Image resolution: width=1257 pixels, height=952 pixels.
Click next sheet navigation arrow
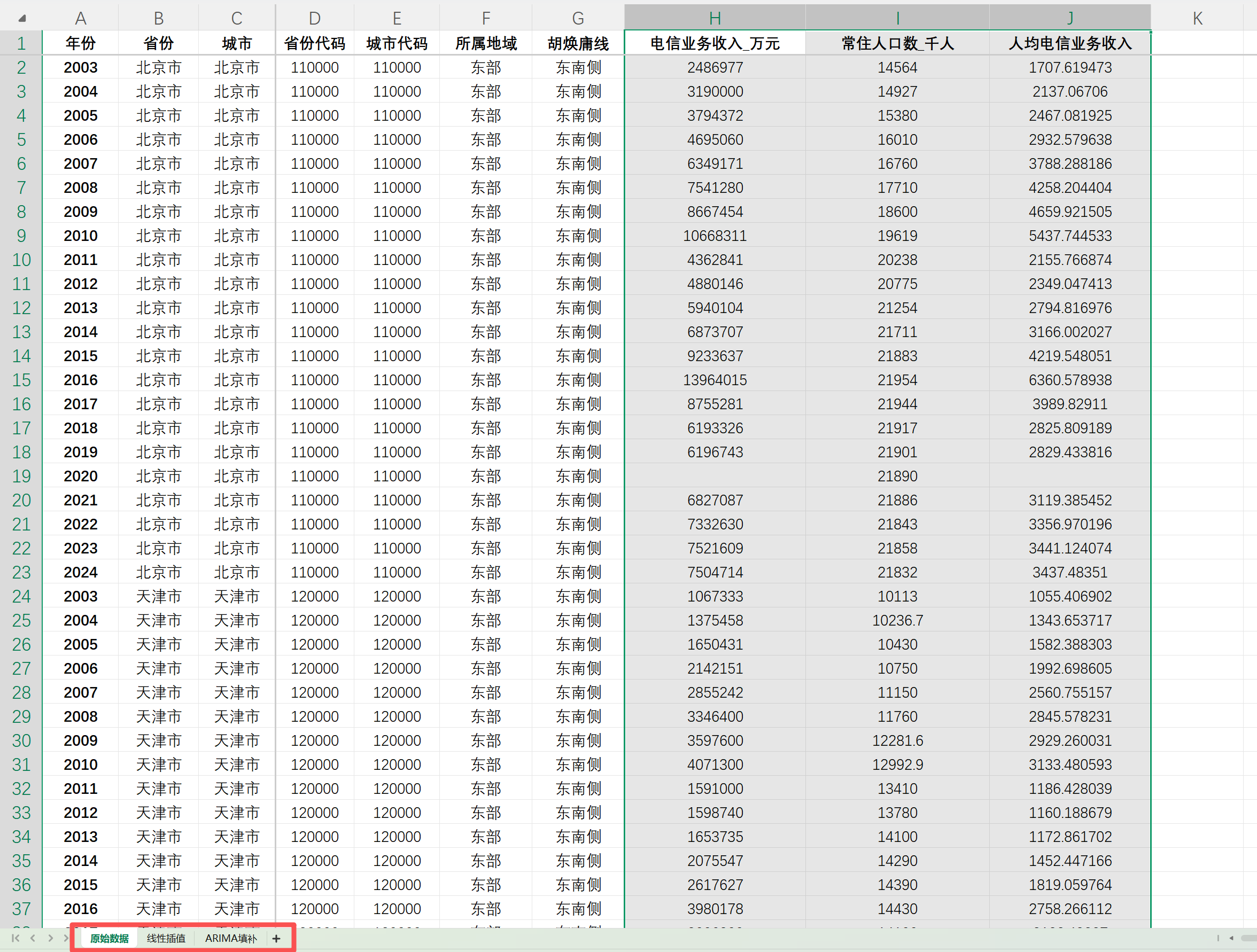51,938
